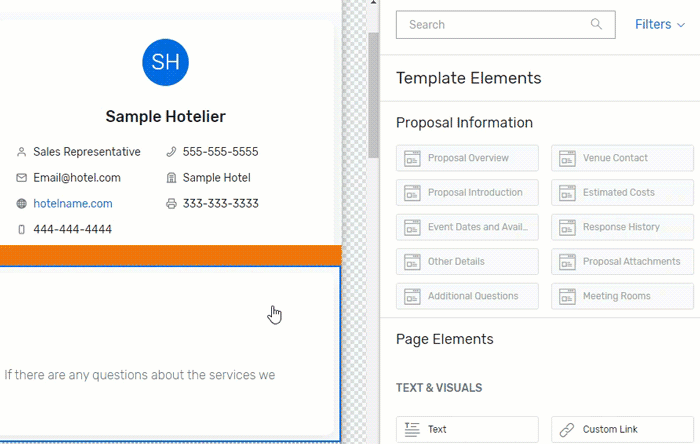This screenshot has height=444, width=700.
Task: Open the hotelname.com link
Action: click(x=73, y=203)
